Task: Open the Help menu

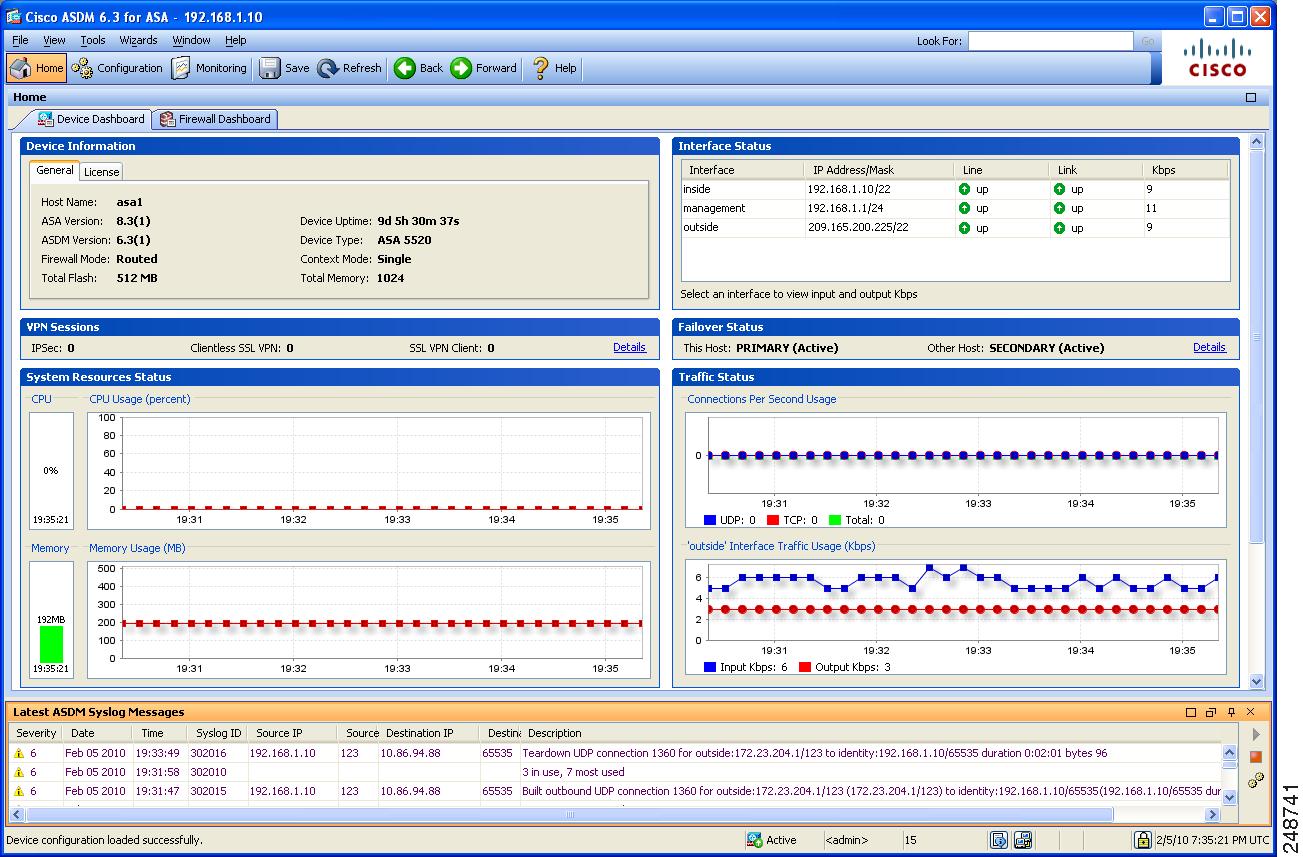Action: (x=235, y=40)
